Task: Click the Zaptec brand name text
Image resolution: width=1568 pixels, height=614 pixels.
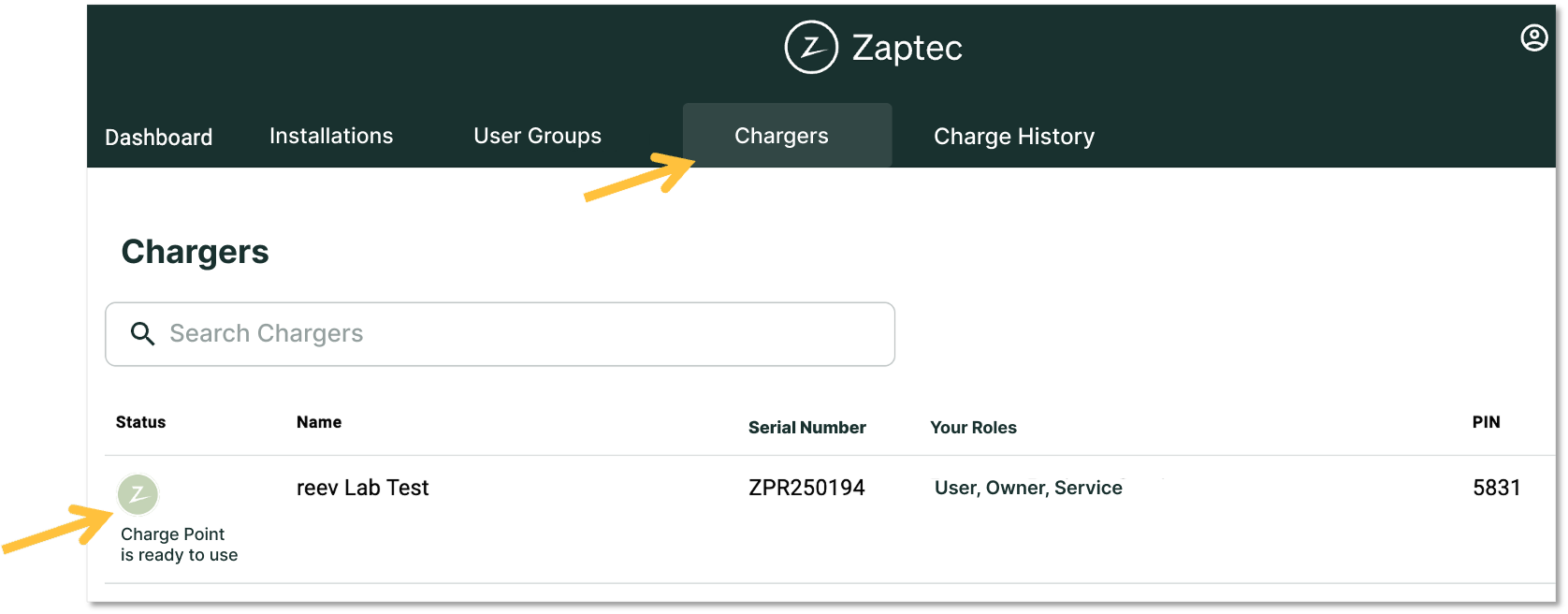Action: point(907,48)
